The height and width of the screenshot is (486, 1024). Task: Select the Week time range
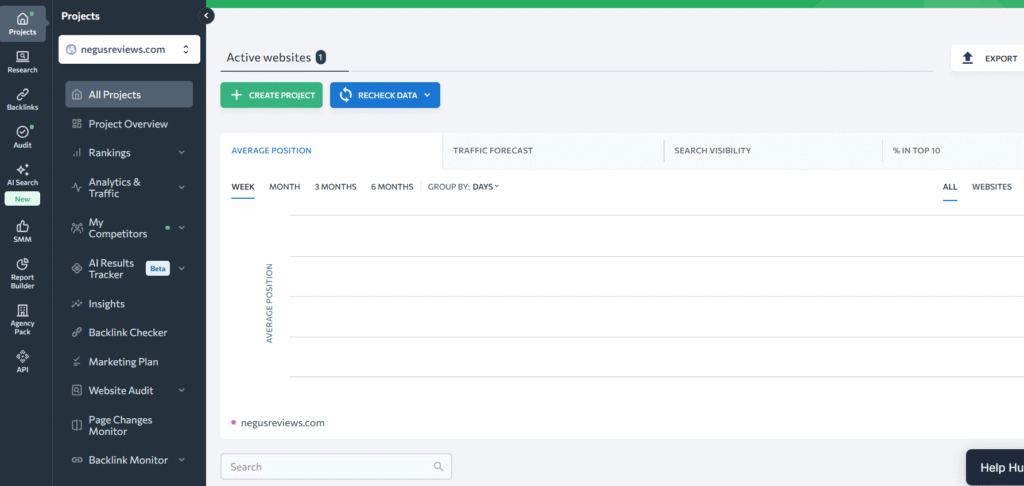[243, 187]
